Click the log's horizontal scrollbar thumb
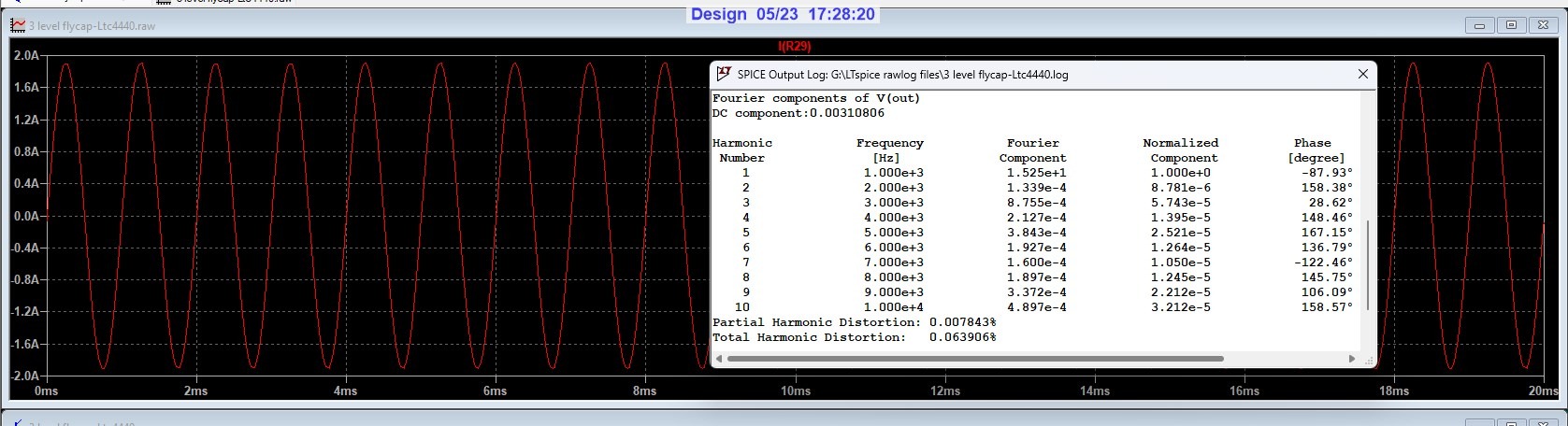The image size is (1568, 426). (x=975, y=359)
